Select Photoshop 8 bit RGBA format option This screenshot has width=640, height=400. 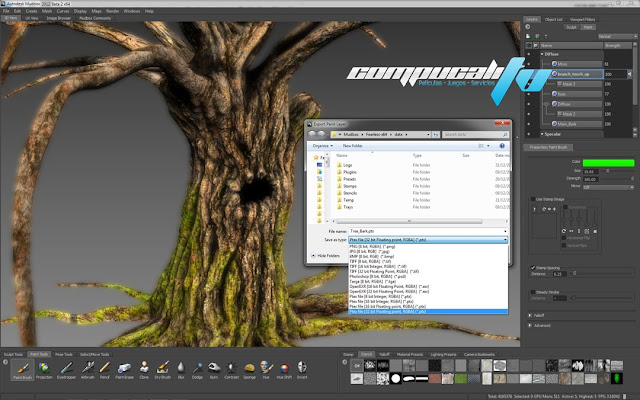point(428,277)
